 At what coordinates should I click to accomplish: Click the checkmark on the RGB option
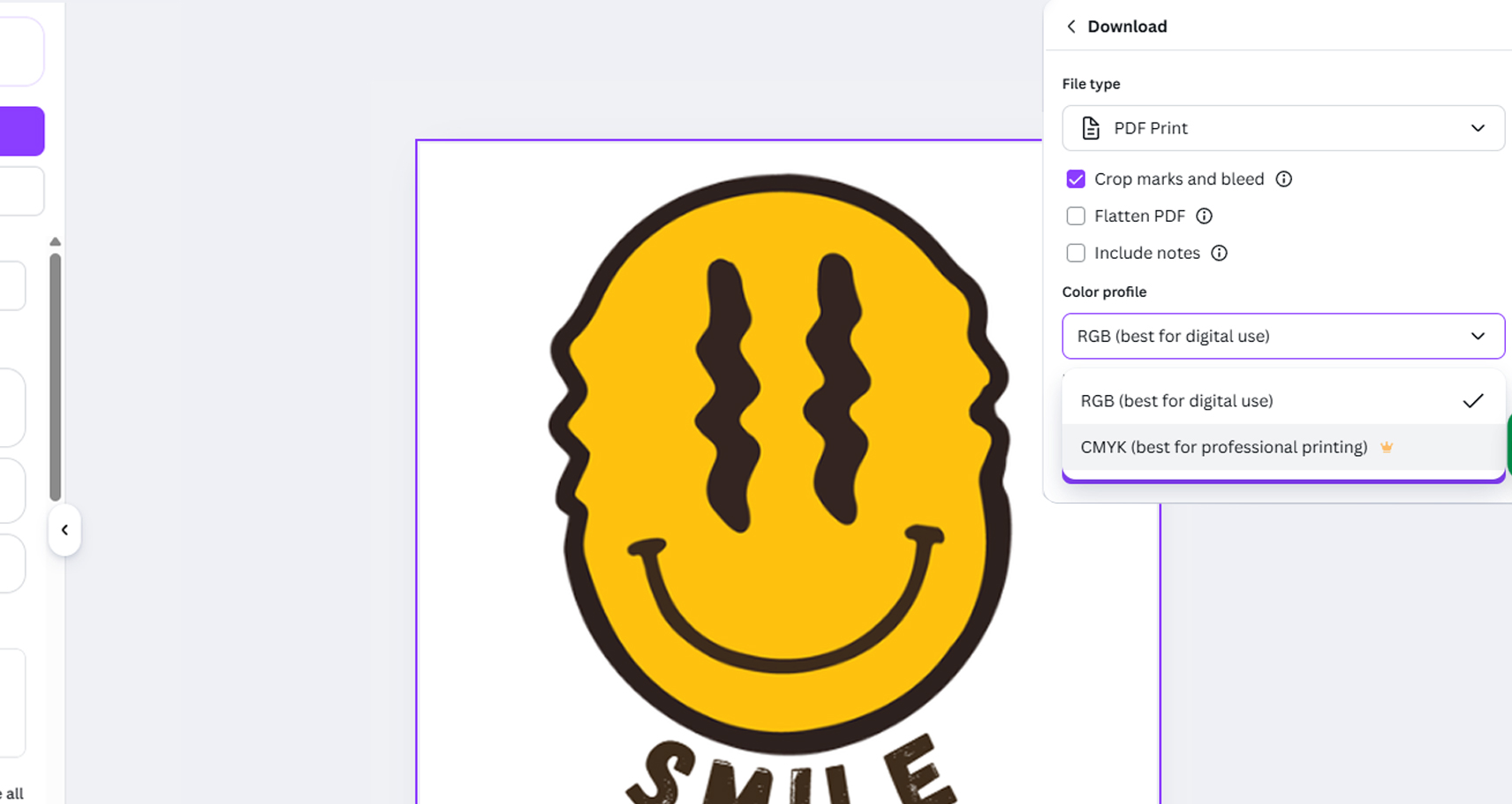tap(1472, 401)
